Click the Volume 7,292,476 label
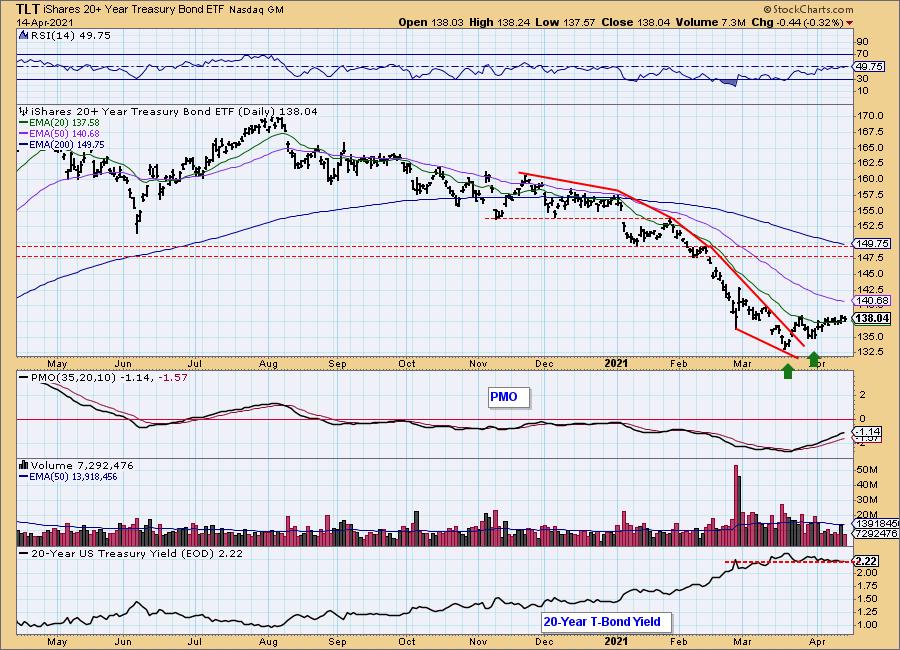This screenshot has height=650, width=900. point(76,466)
